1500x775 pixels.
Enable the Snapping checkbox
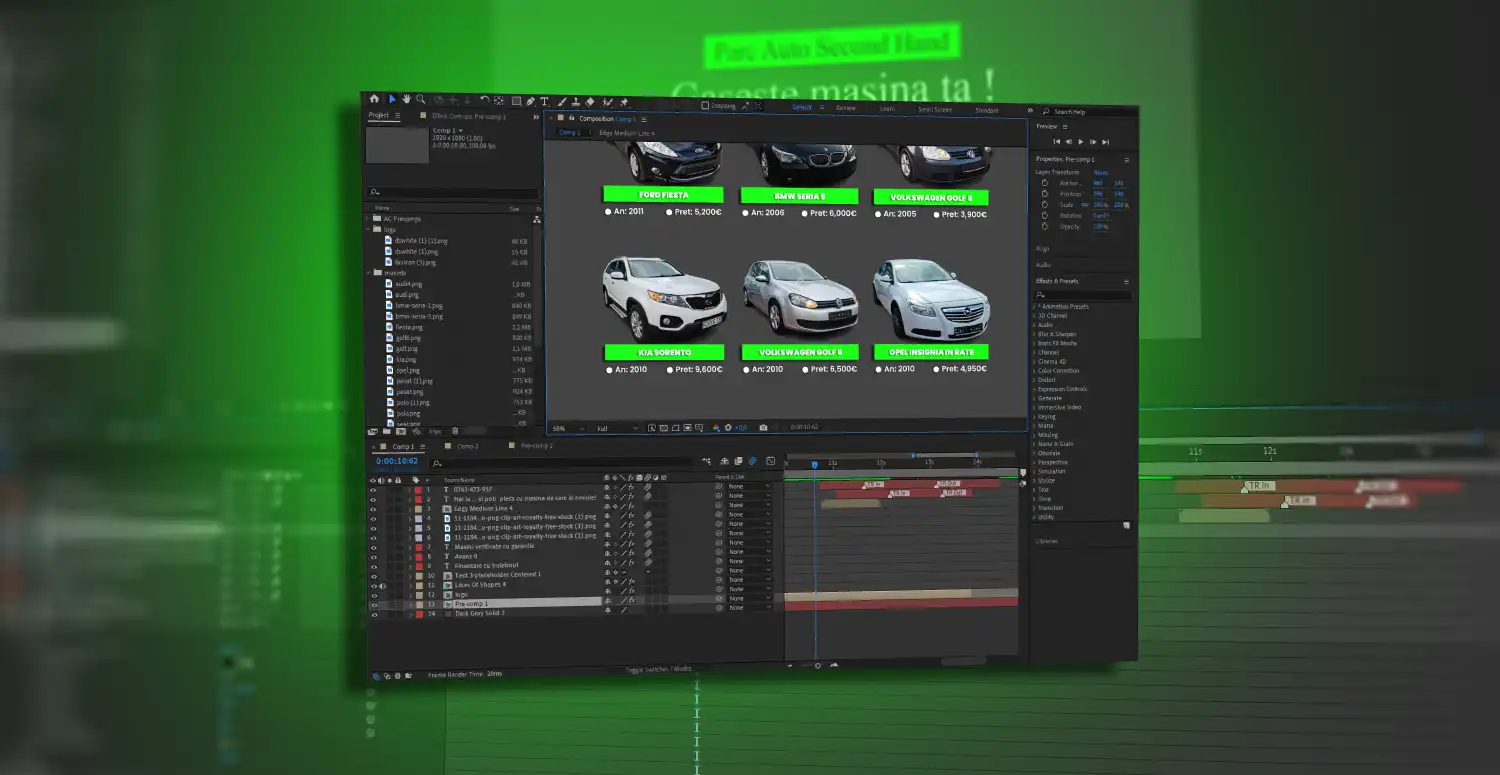[x=705, y=105]
